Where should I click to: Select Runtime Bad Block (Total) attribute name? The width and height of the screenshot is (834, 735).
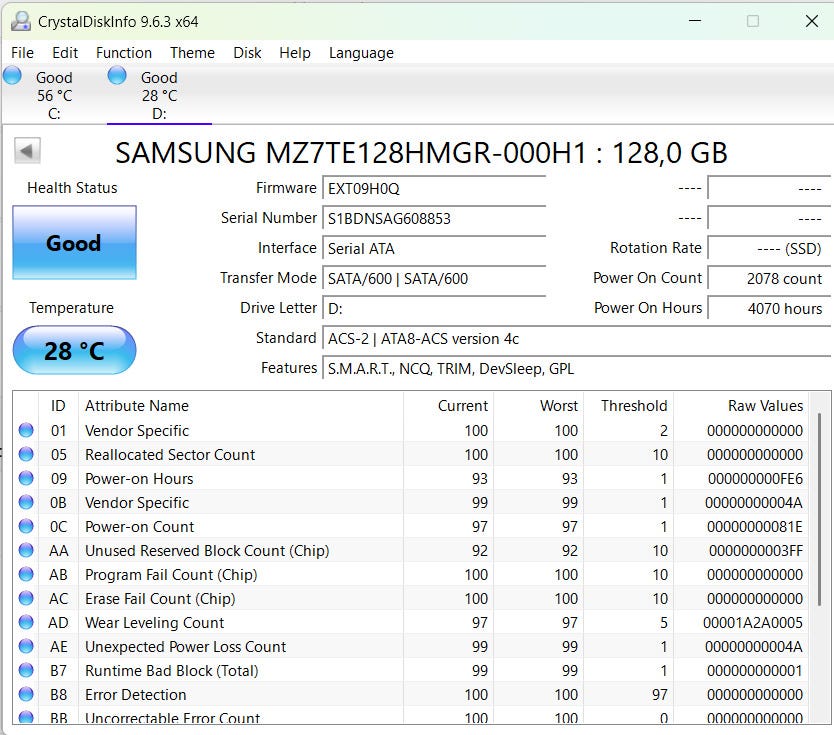pyautogui.click(x=172, y=671)
